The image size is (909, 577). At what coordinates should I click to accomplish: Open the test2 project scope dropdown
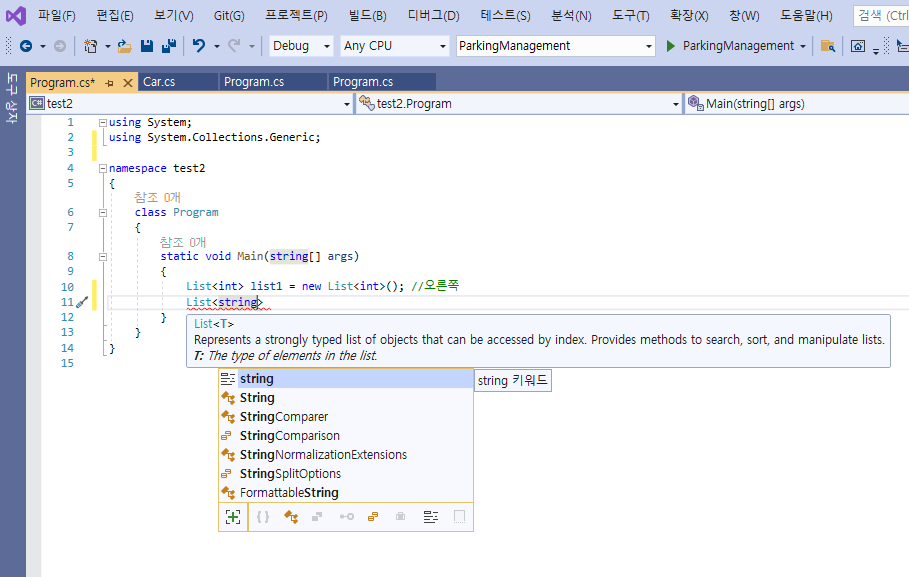(x=347, y=104)
